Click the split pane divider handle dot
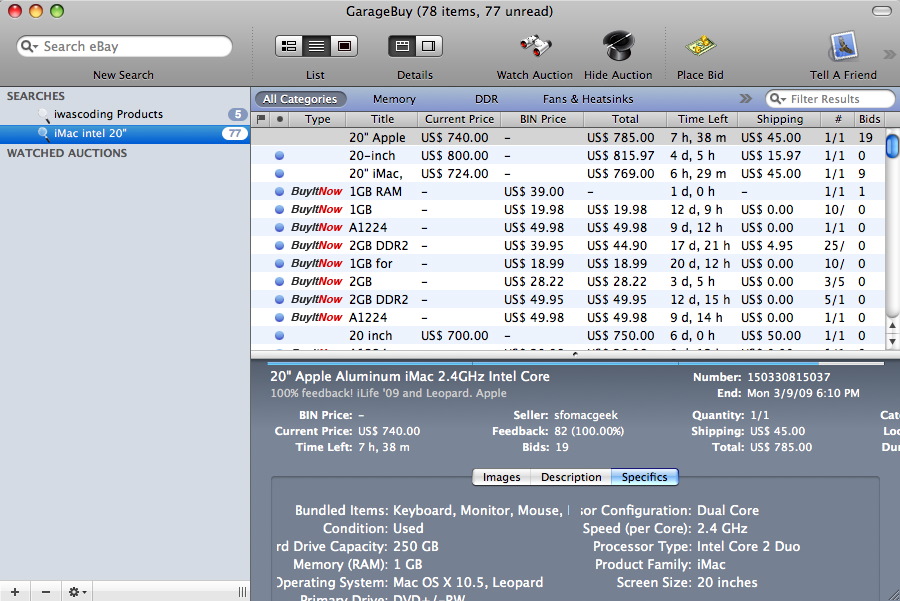Viewport: 900px width, 601px height. (575, 354)
